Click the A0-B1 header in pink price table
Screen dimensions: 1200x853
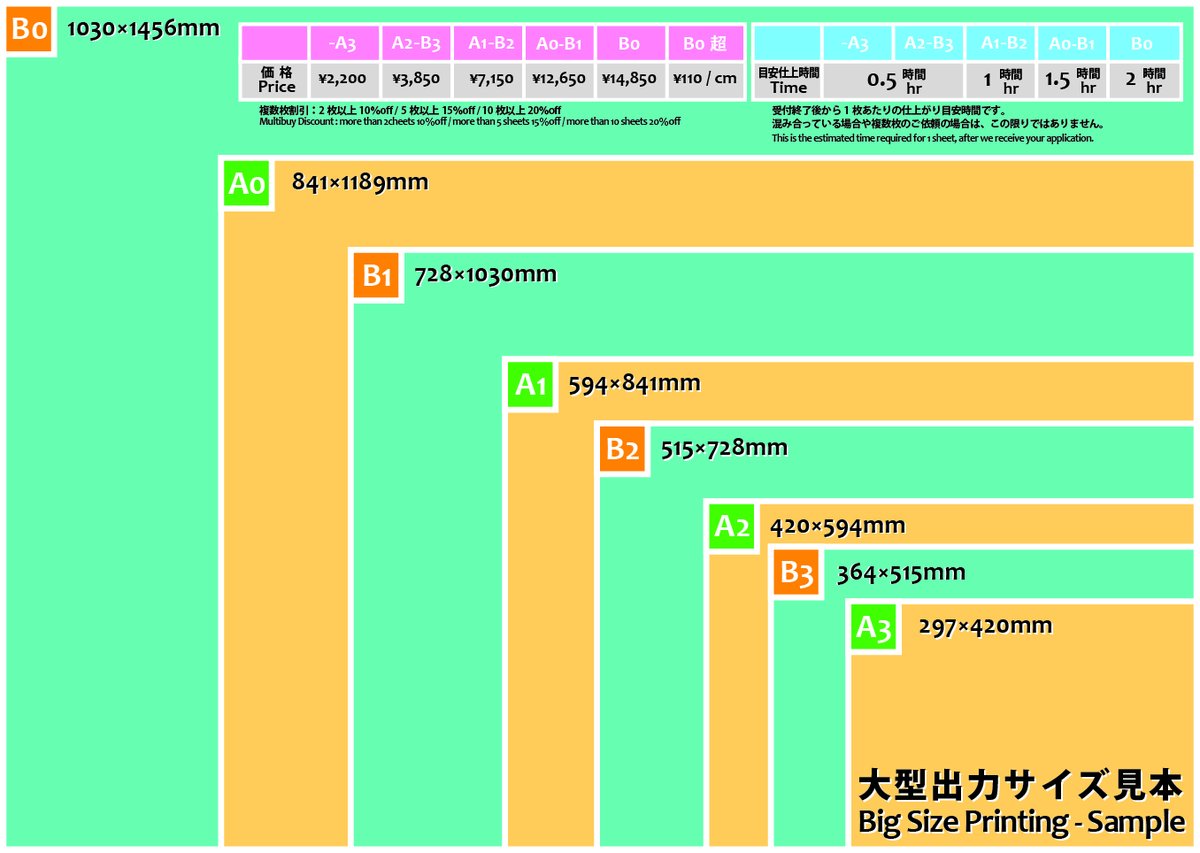point(559,44)
